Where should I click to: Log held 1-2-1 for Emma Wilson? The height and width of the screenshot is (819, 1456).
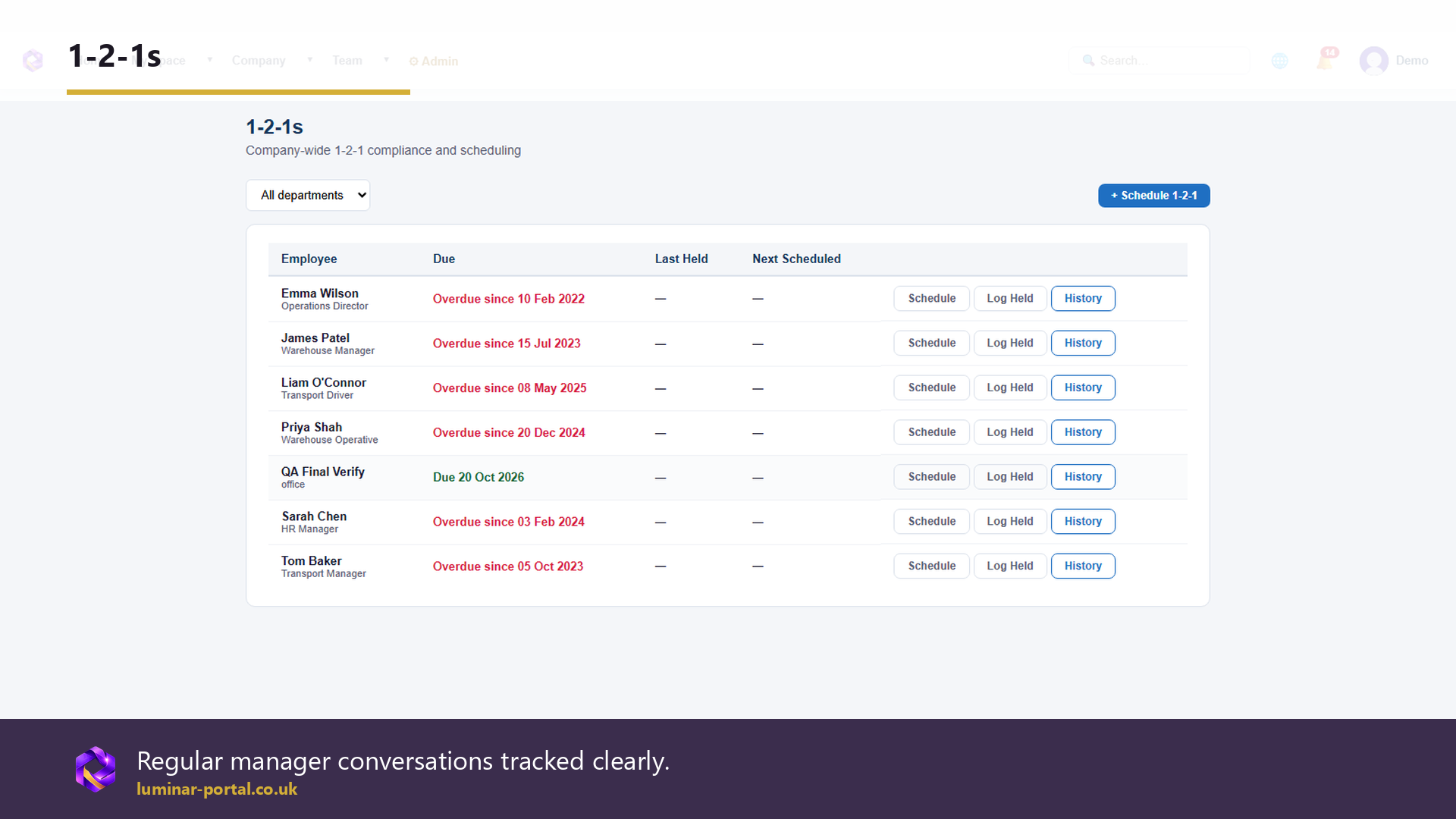[x=1009, y=299]
